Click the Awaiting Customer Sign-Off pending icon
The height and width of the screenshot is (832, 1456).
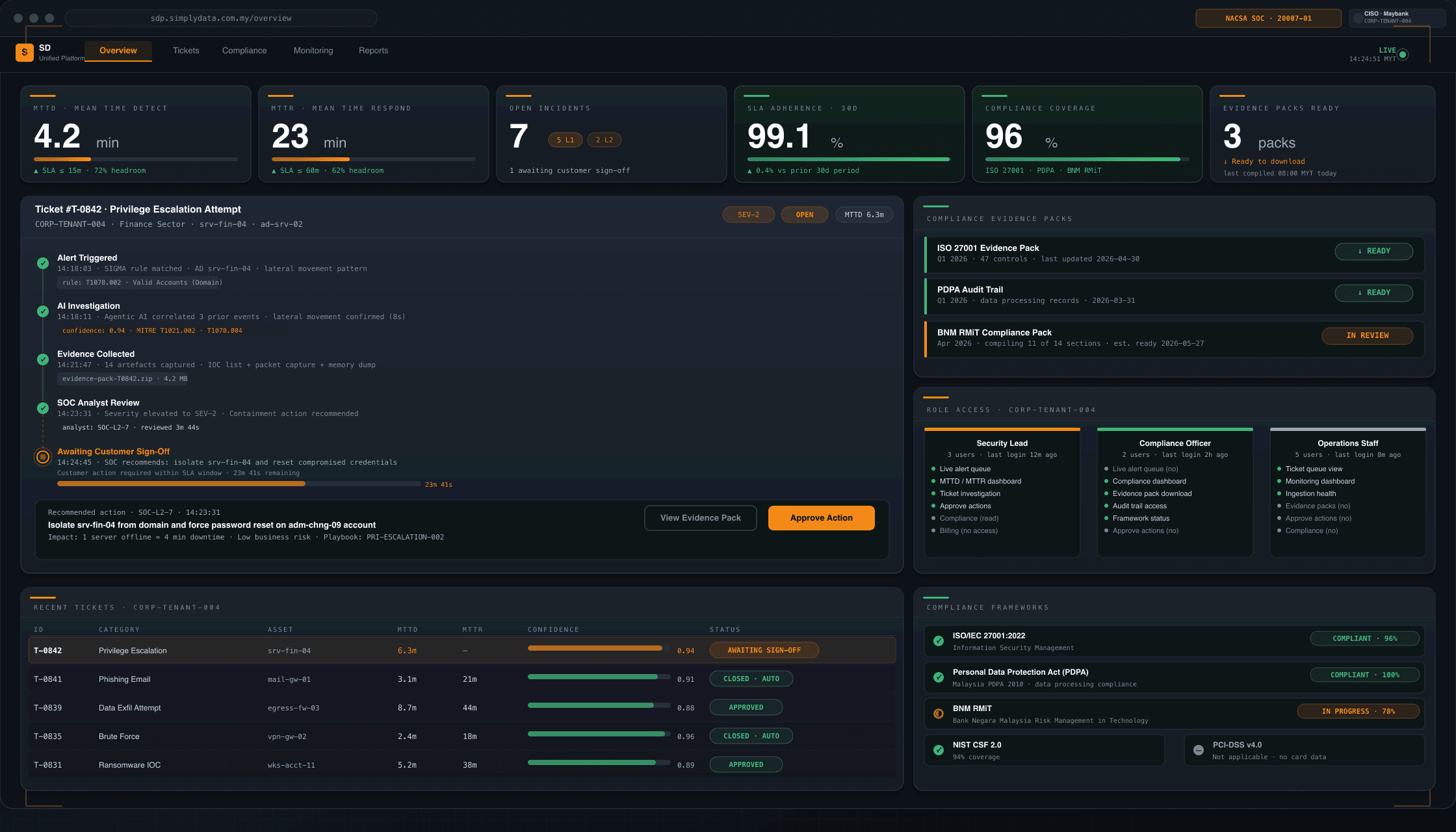pyautogui.click(x=43, y=457)
